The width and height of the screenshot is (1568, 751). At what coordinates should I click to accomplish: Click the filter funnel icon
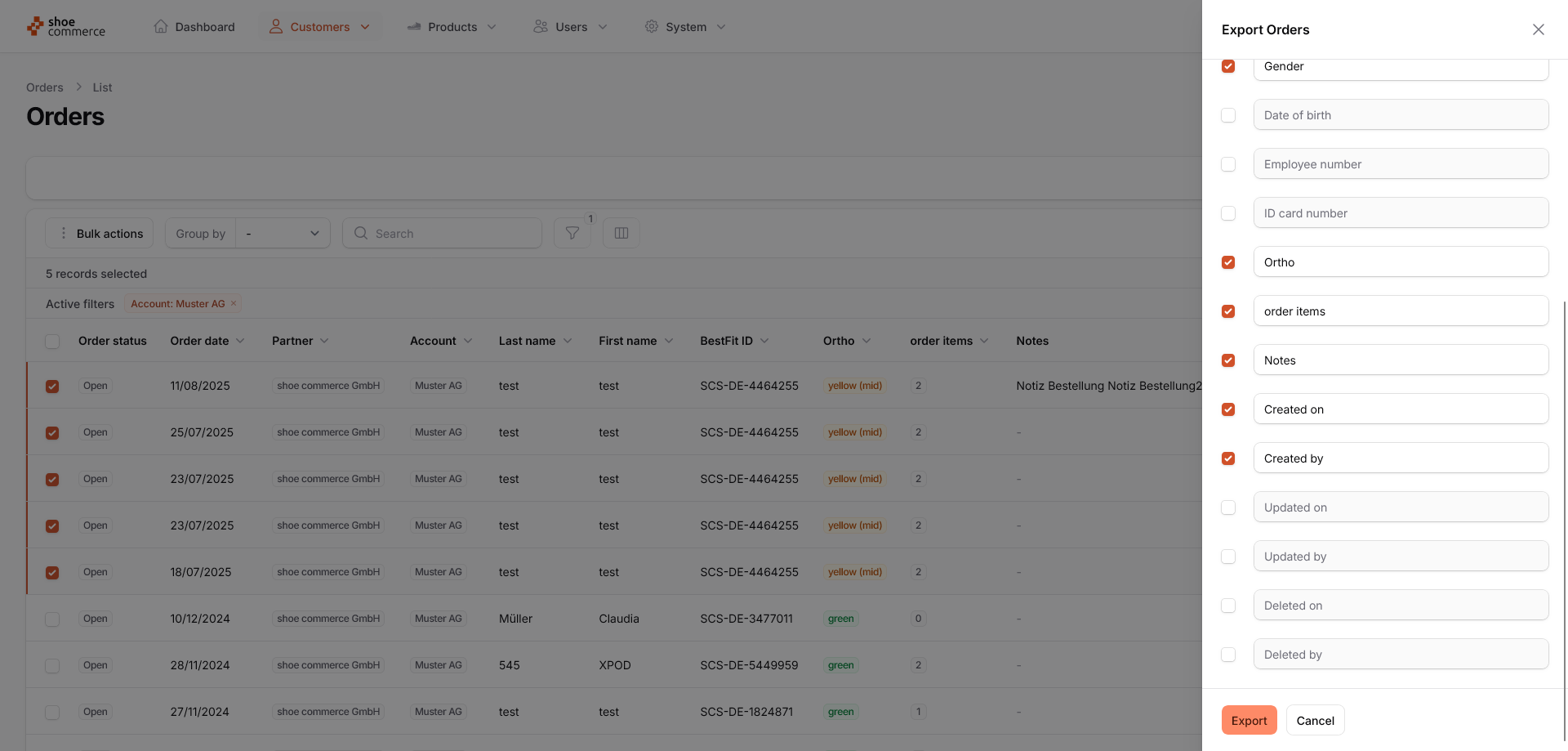572,234
